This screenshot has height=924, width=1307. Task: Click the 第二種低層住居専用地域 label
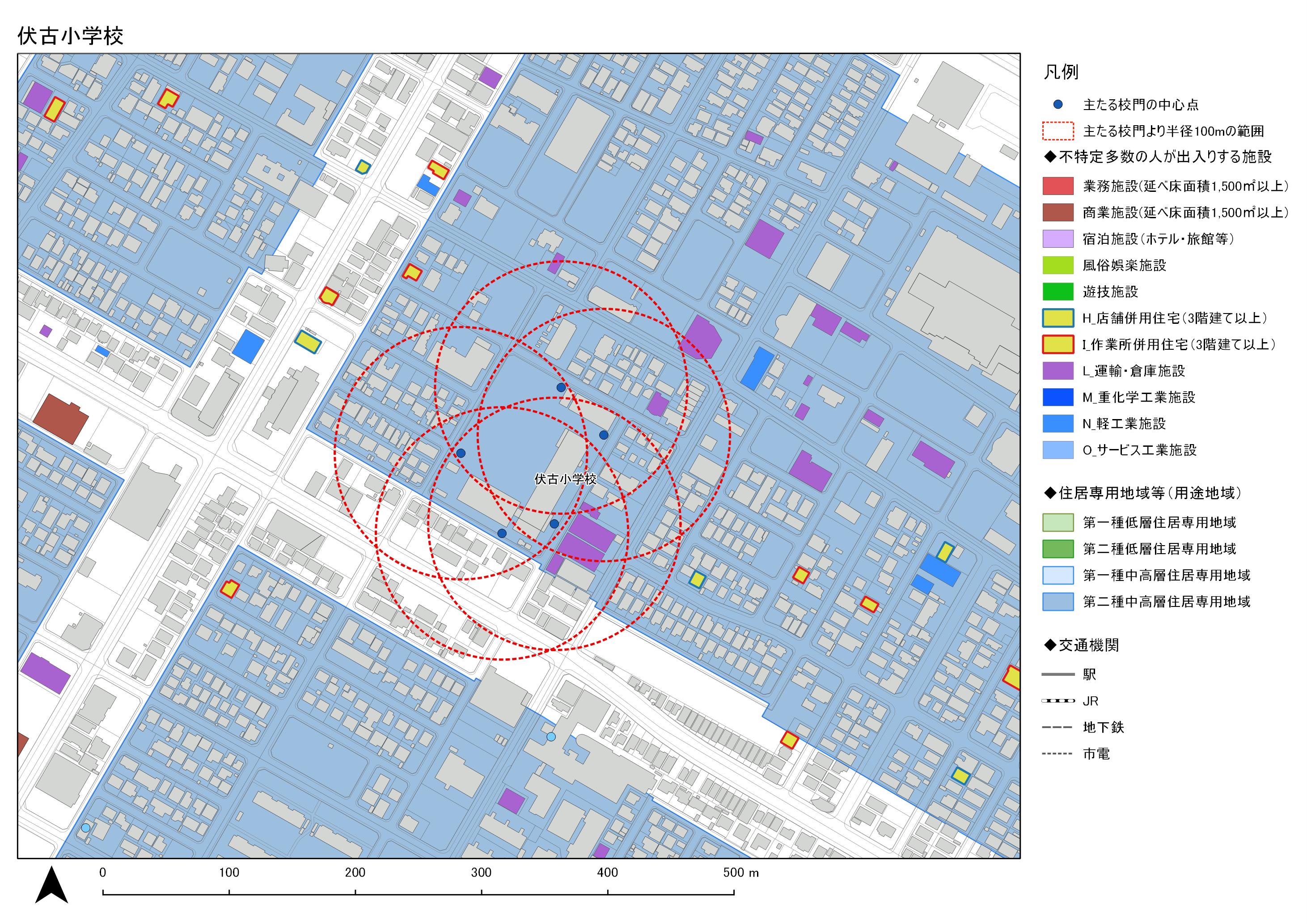[1159, 549]
